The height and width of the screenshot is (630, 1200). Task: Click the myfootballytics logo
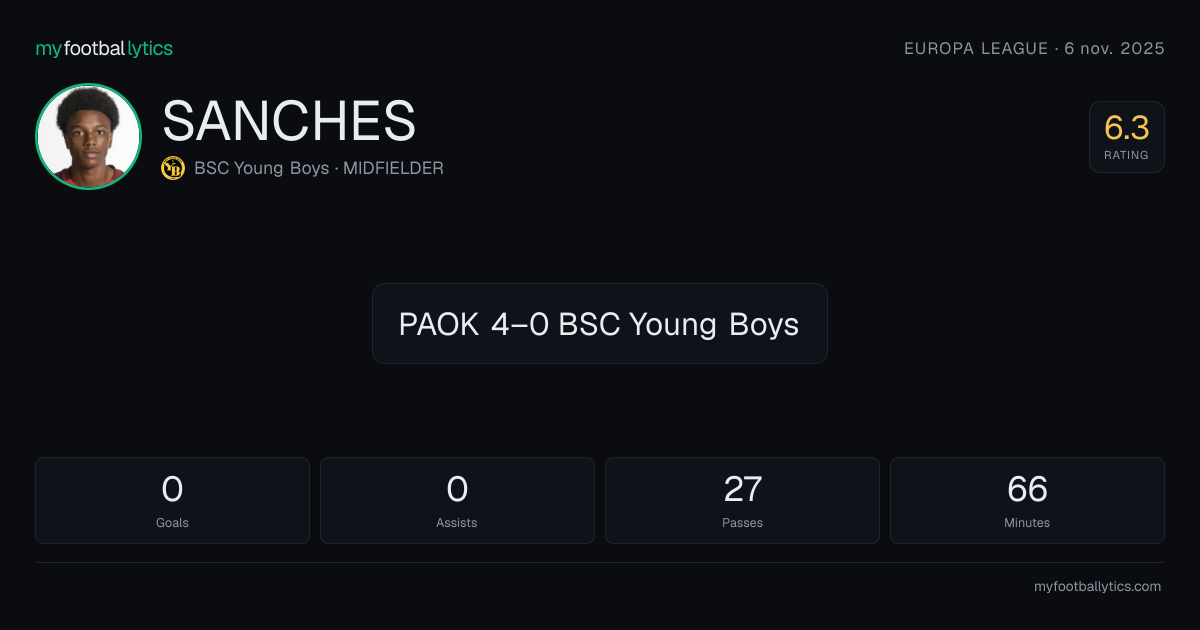point(104,48)
